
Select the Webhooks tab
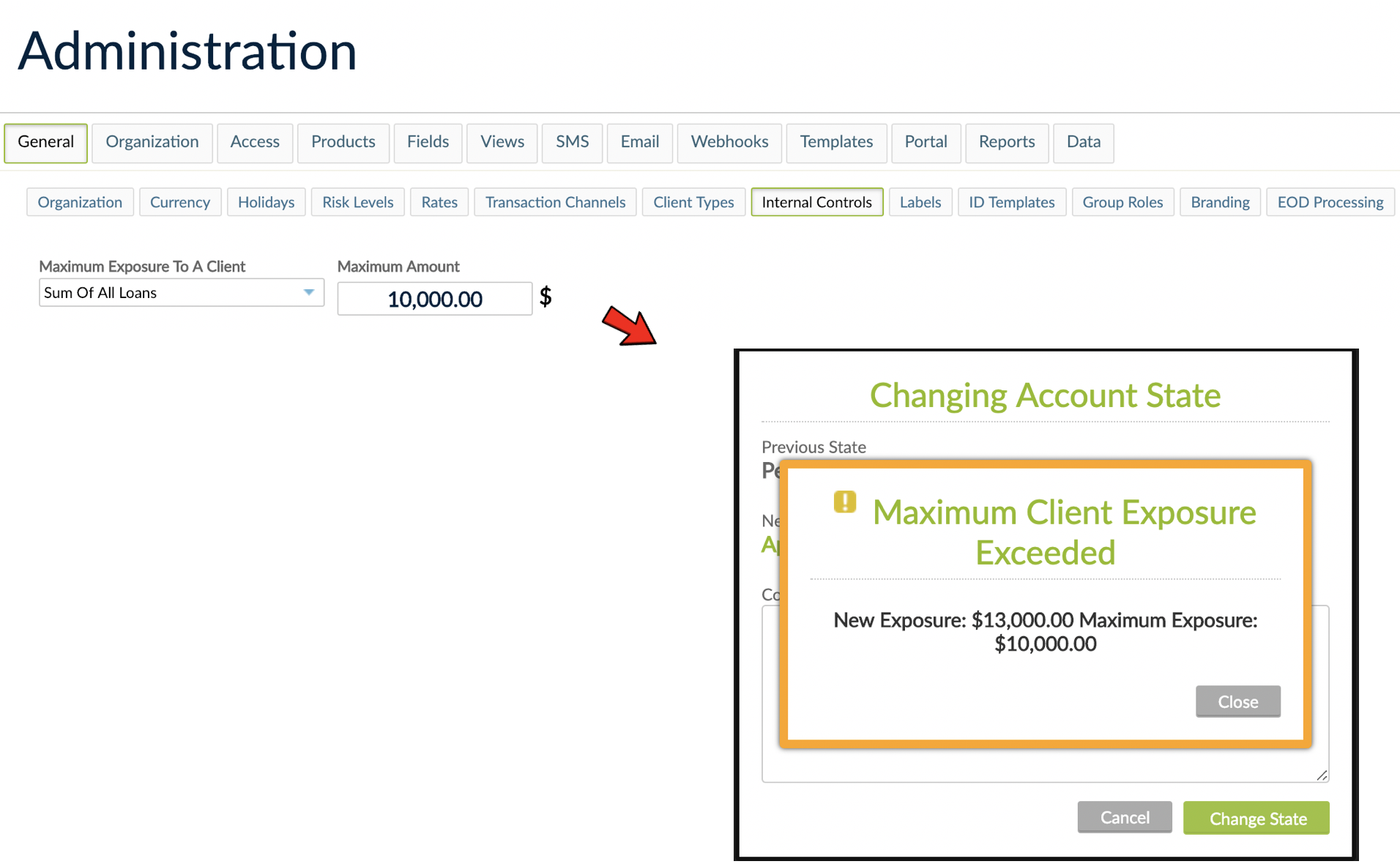(729, 142)
